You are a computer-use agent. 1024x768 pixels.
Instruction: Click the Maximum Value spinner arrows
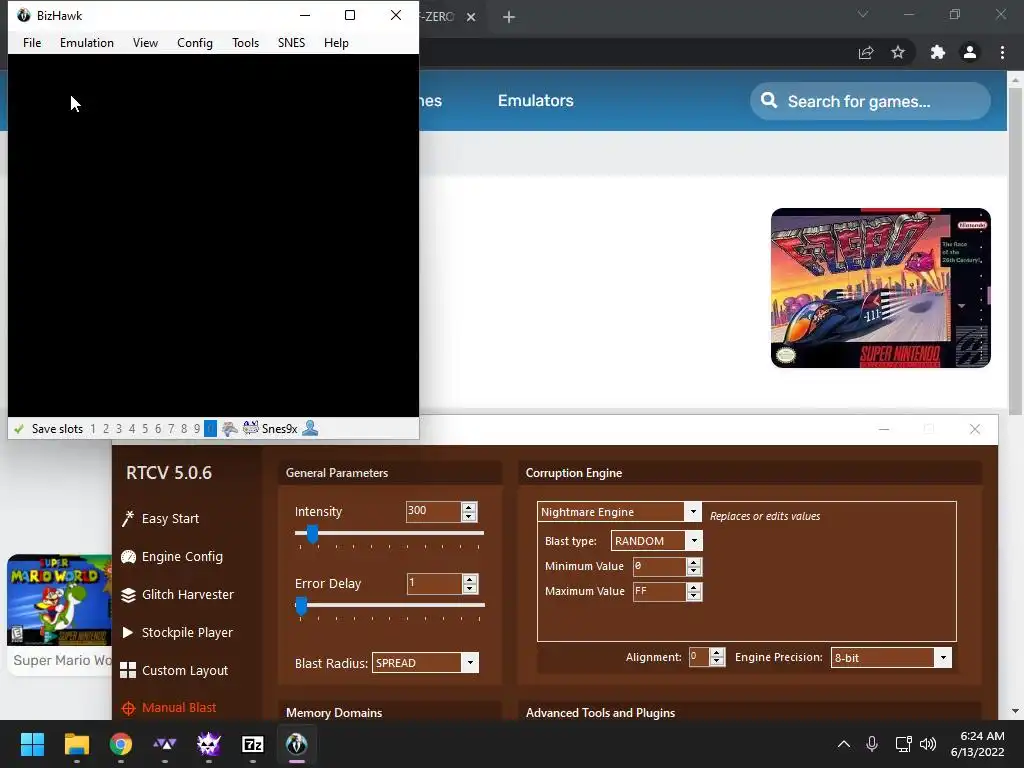coord(694,592)
